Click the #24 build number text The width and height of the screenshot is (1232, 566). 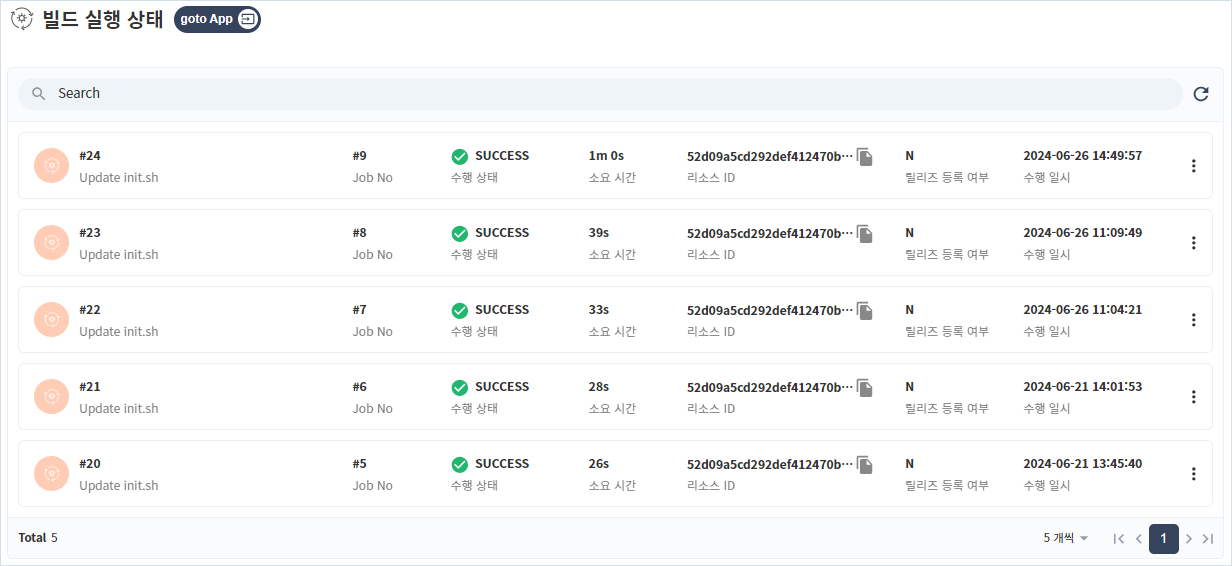tap(90, 156)
